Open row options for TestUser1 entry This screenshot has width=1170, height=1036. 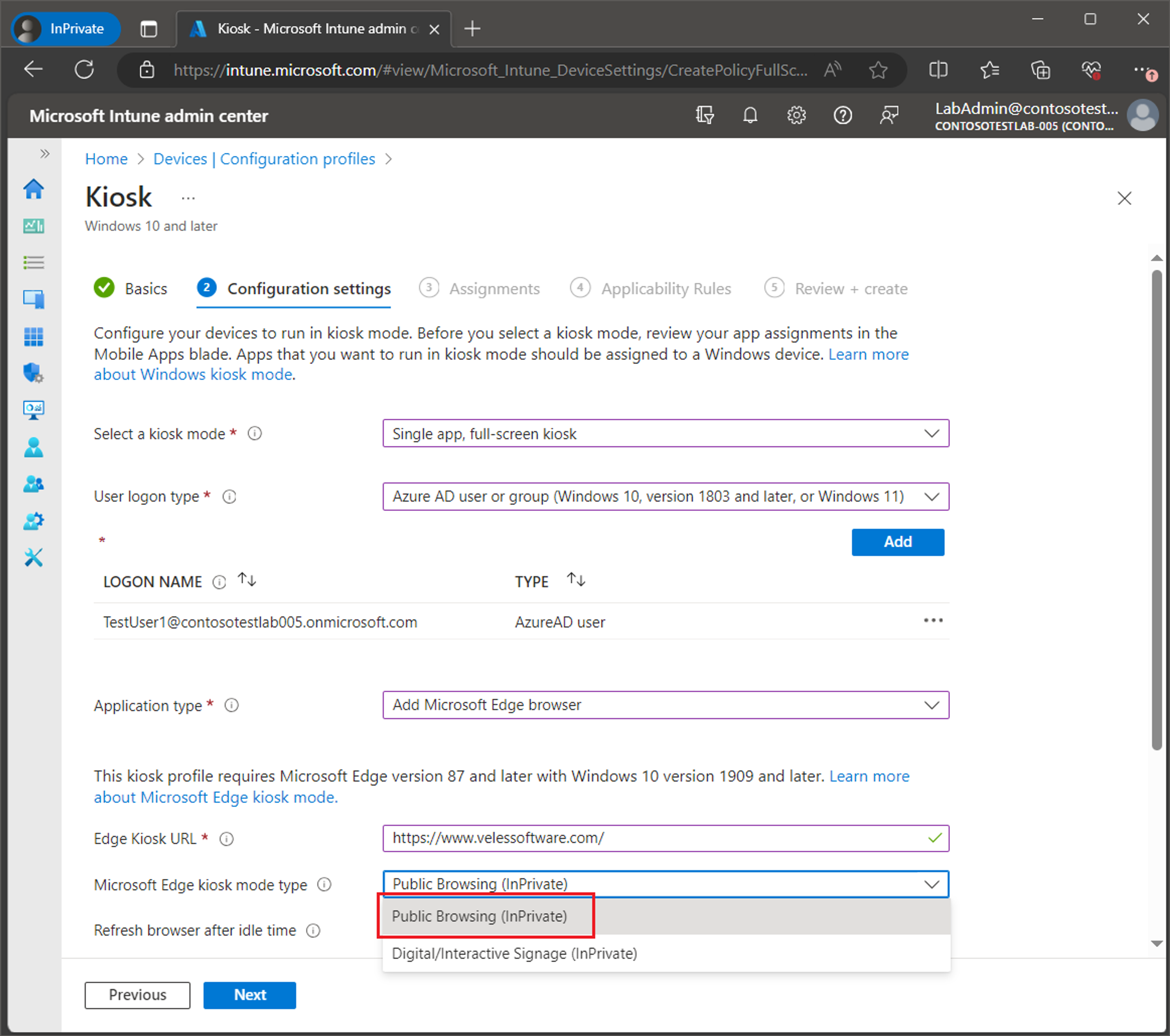[x=933, y=621]
